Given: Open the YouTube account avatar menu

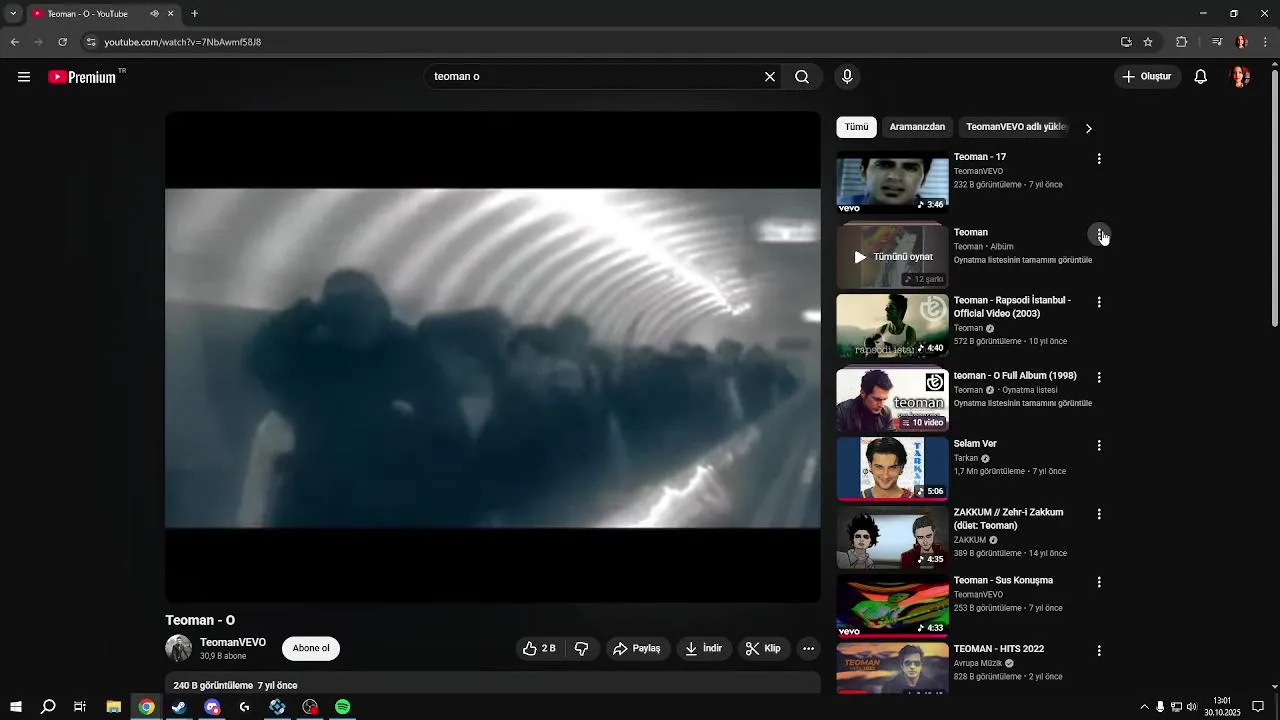Looking at the screenshot, I should coord(1240,77).
